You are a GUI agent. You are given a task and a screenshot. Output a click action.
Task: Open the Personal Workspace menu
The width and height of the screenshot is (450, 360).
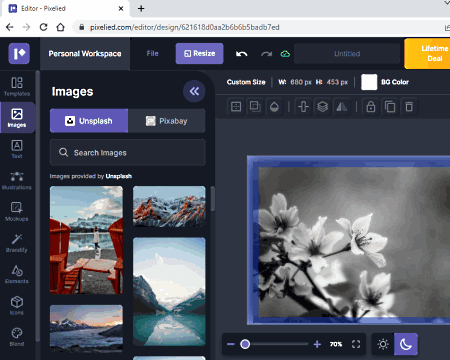pos(85,54)
